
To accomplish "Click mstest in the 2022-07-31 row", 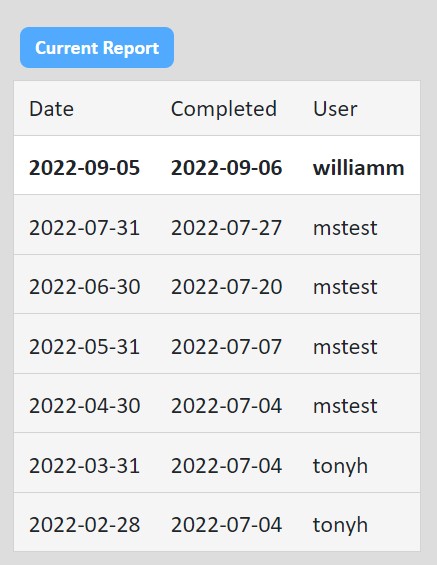I will coord(345,228).
